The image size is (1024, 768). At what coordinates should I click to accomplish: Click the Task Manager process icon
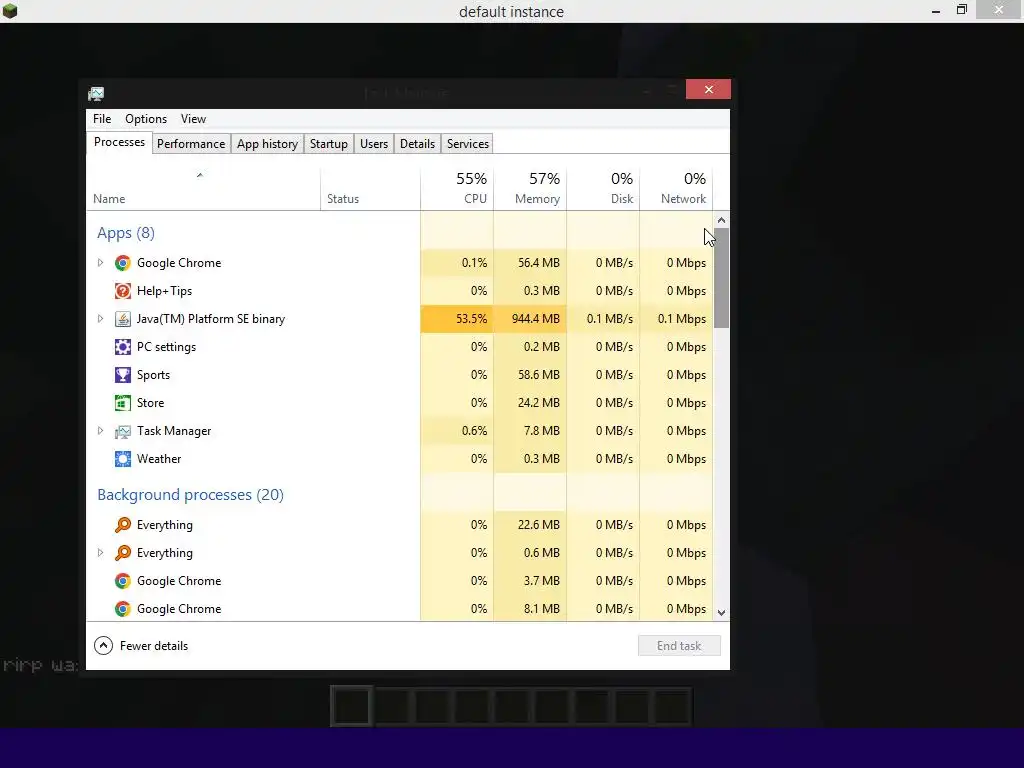(122, 432)
